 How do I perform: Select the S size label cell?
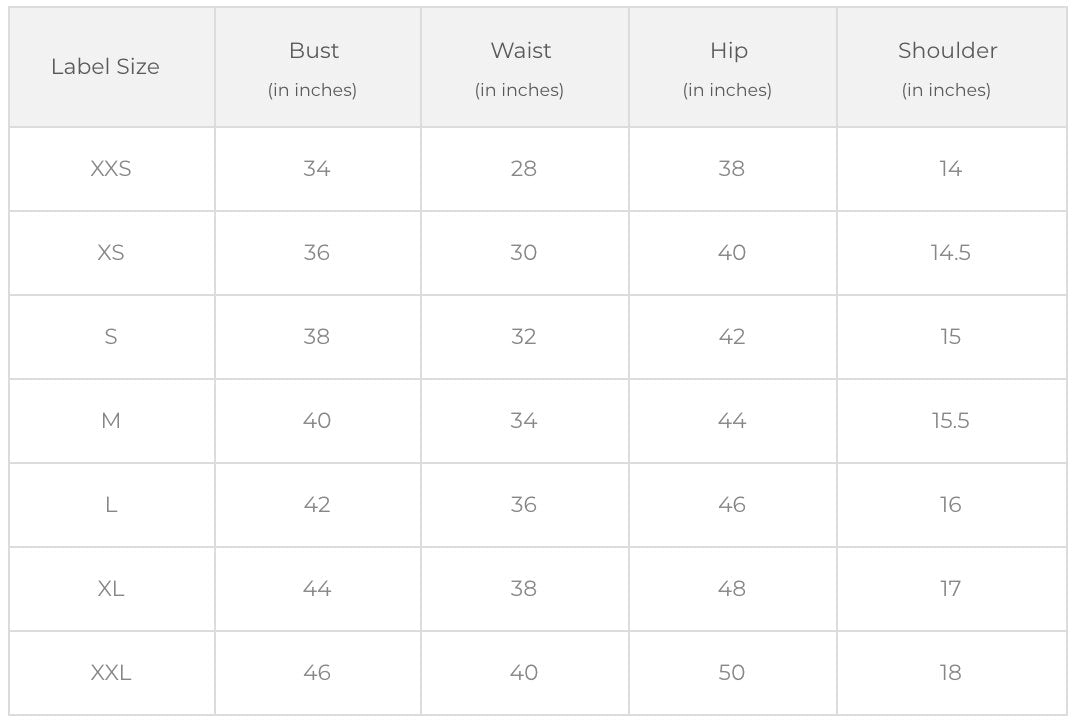pos(111,337)
